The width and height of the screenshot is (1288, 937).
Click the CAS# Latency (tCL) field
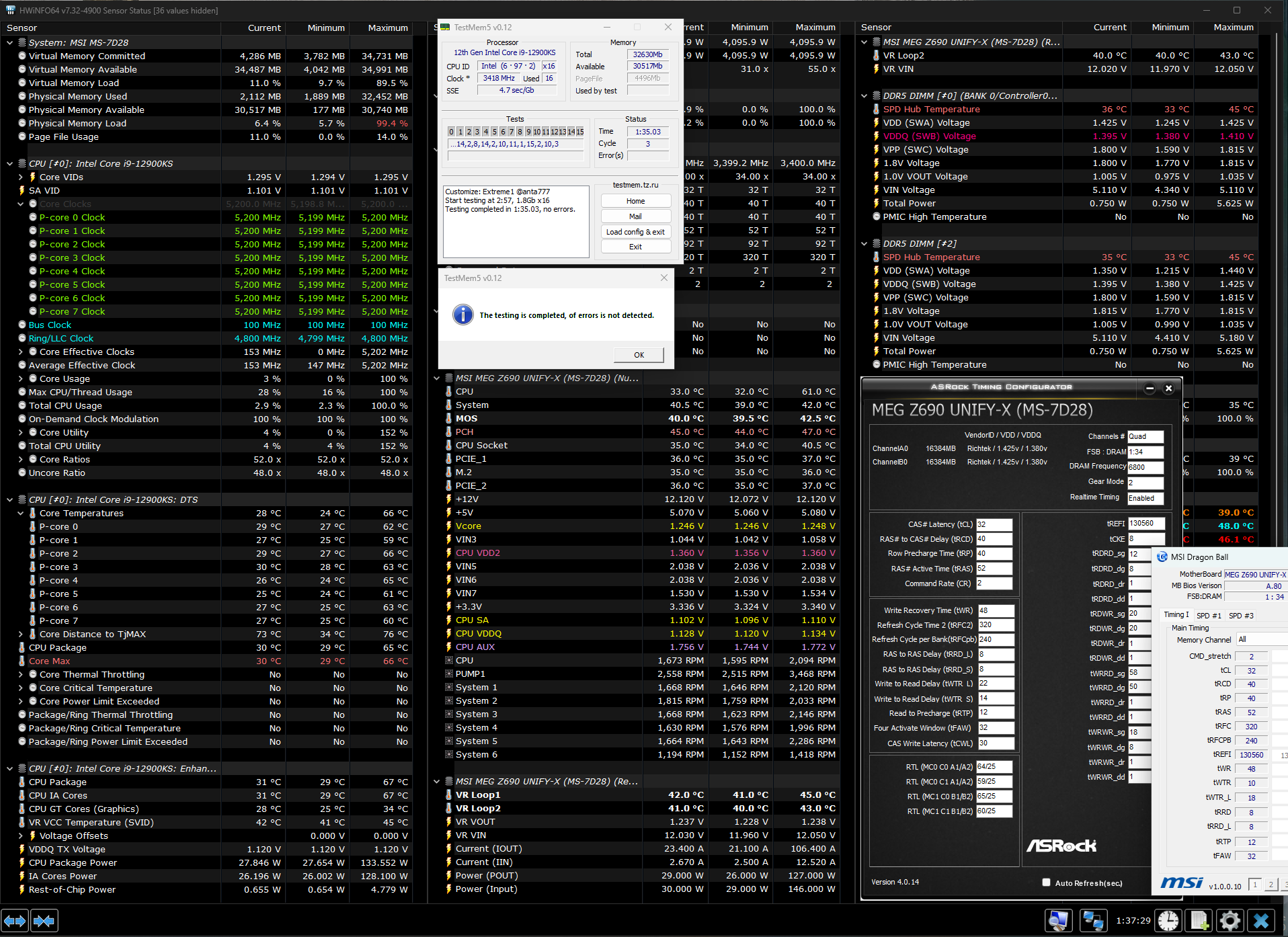(x=994, y=524)
